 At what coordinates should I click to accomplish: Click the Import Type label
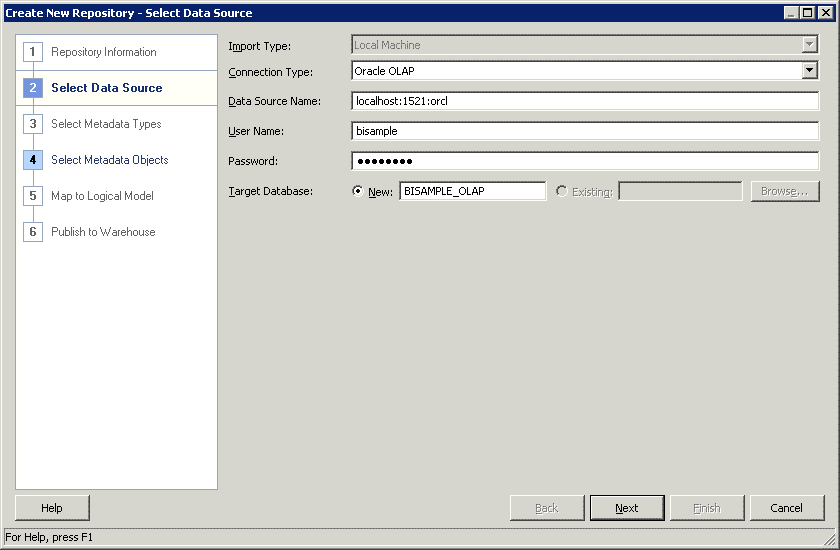[259, 46]
